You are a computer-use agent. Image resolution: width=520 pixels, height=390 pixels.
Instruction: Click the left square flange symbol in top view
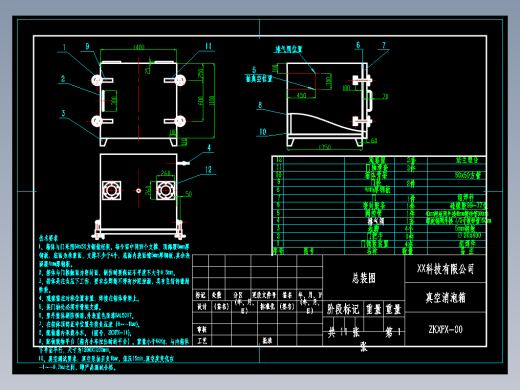click(111, 190)
